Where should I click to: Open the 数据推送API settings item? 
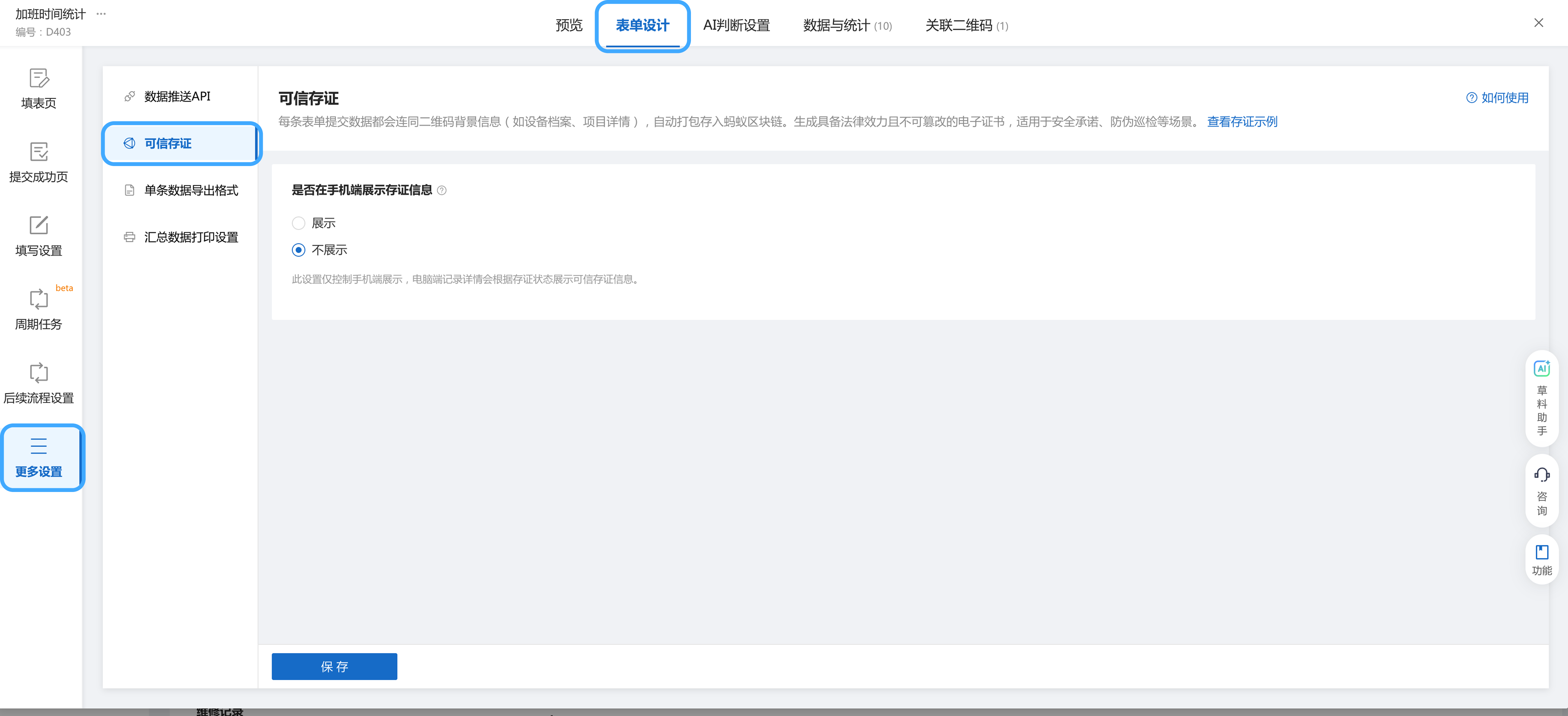tap(180, 96)
